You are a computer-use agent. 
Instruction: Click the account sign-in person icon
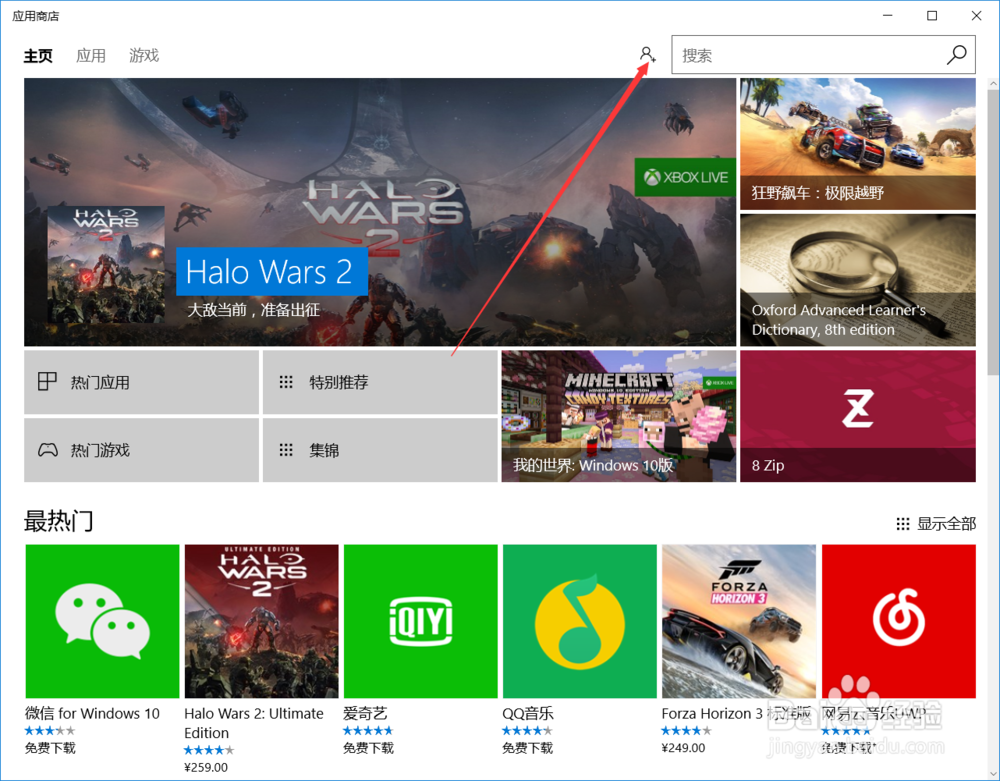pos(647,54)
